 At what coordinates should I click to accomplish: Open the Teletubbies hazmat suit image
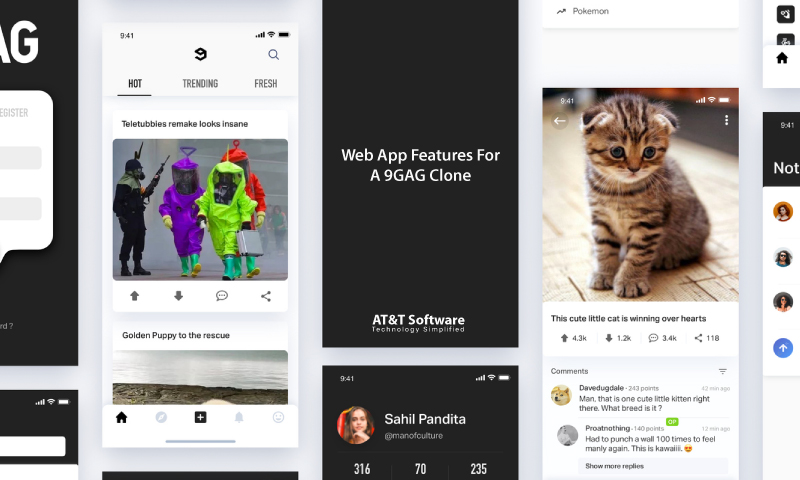point(200,210)
